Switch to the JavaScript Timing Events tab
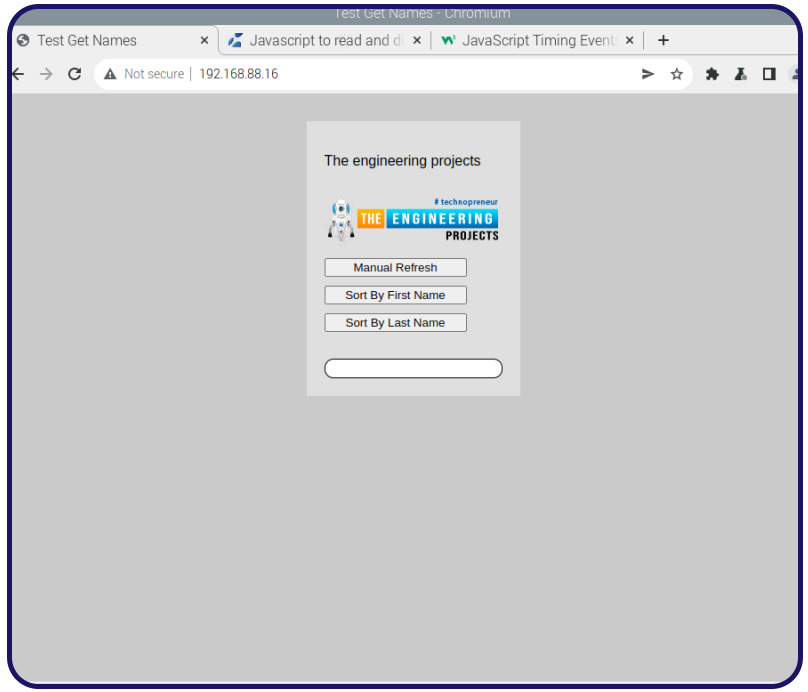808x692 pixels. [x=537, y=40]
